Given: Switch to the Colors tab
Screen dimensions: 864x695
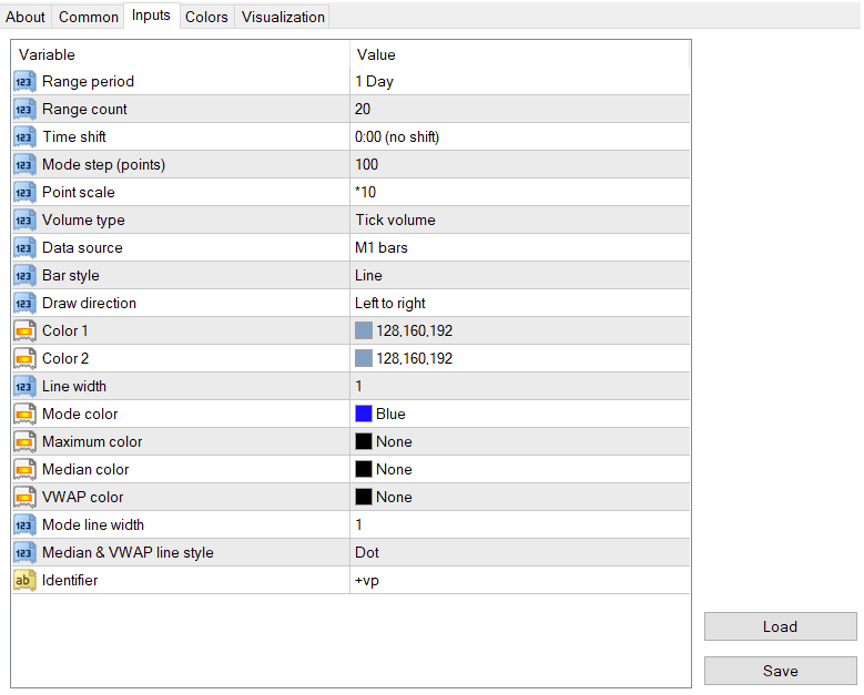Looking at the screenshot, I should (207, 17).
